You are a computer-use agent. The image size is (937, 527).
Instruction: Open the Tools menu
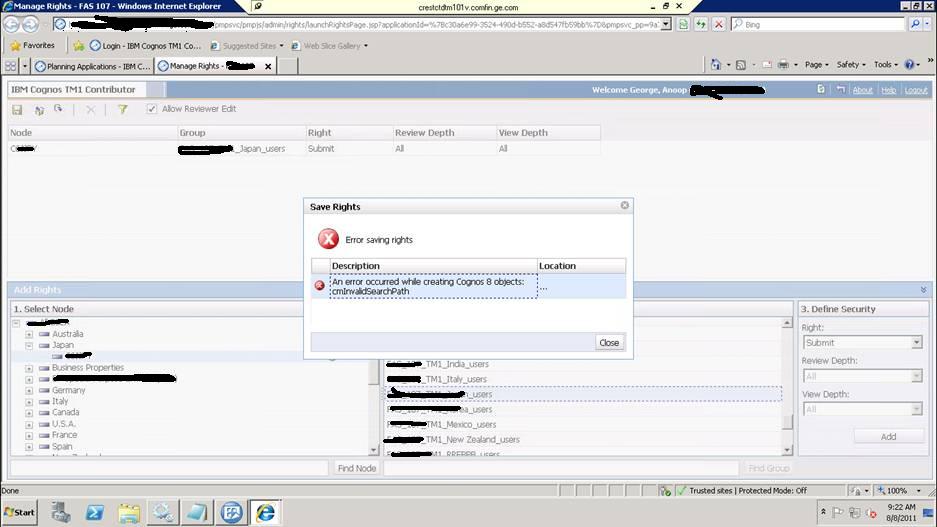click(886, 65)
